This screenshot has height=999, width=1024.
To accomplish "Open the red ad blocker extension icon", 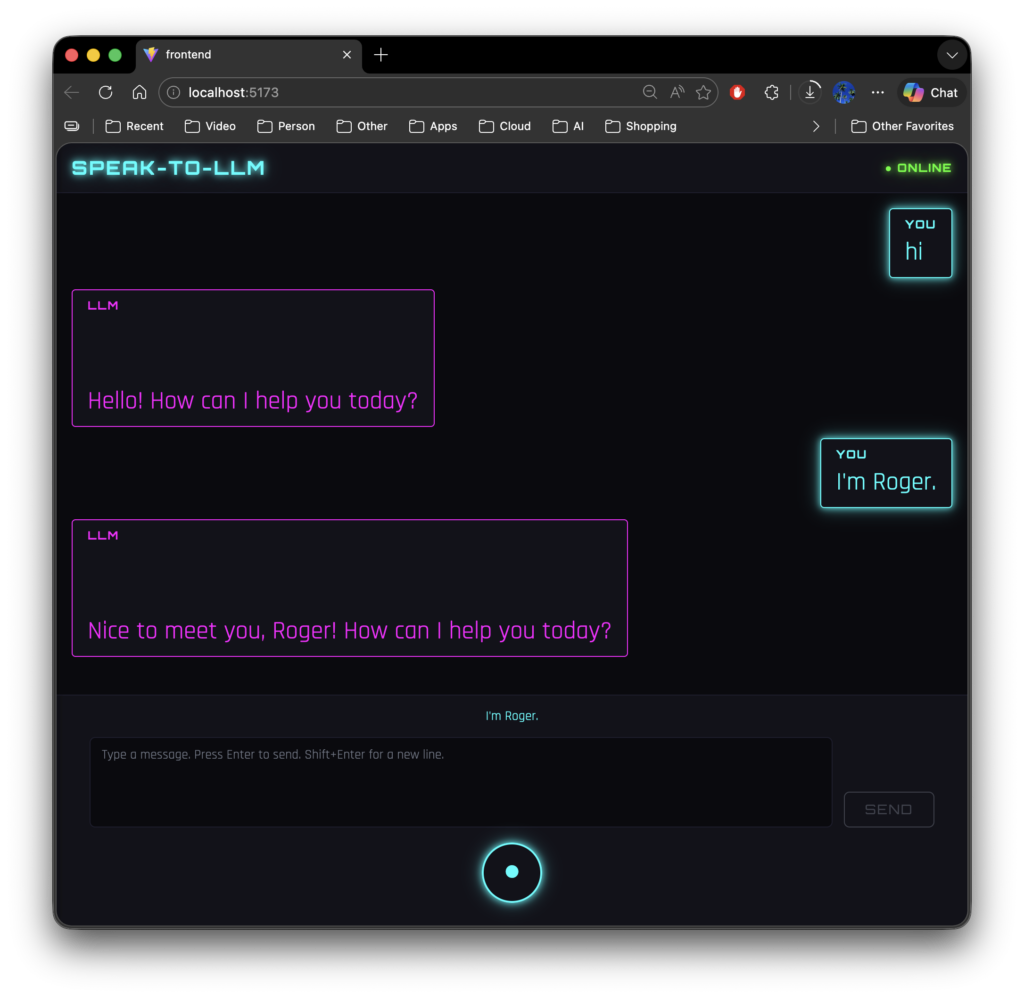I will (x=737, y=92).
